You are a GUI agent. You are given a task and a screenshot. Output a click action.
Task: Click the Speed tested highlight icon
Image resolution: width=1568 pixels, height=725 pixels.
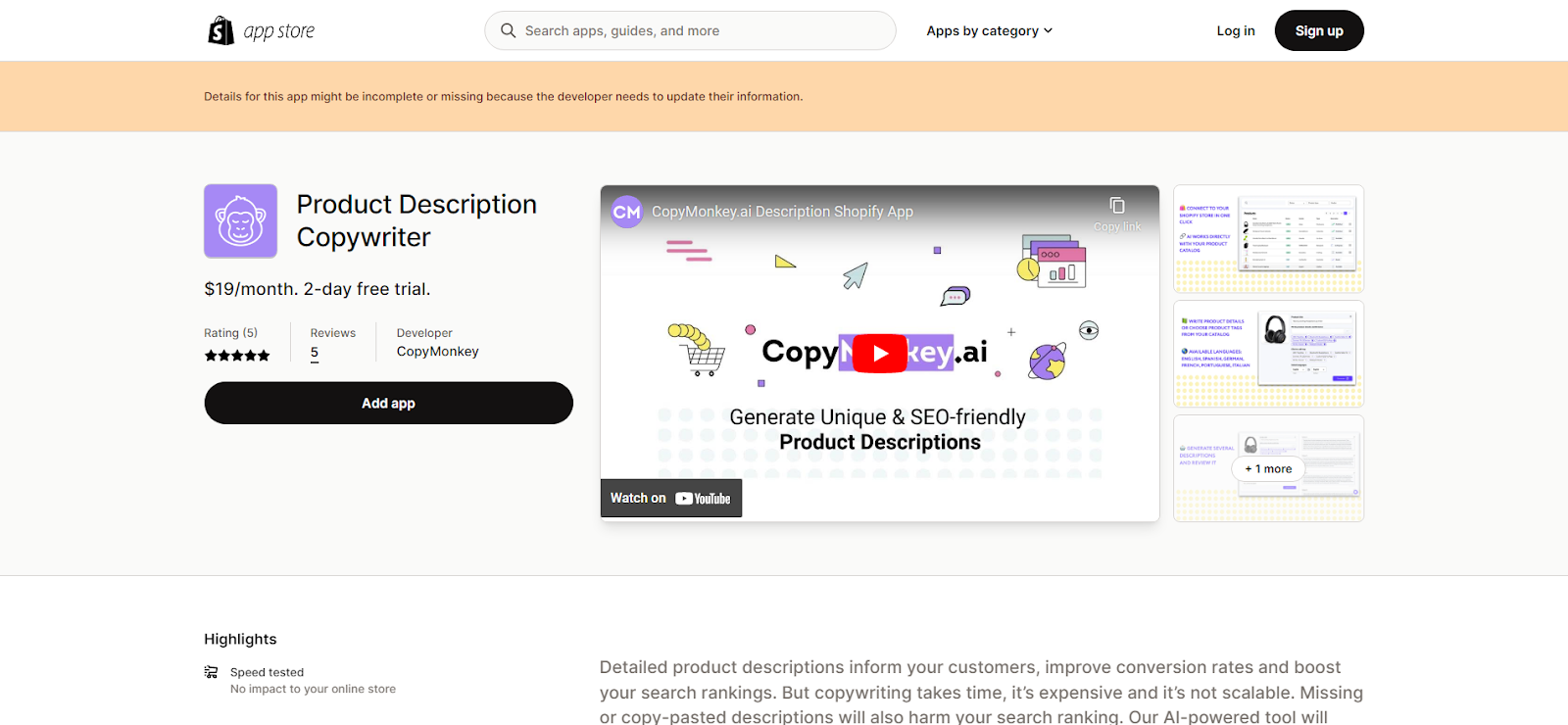click(x=211, y=672)
